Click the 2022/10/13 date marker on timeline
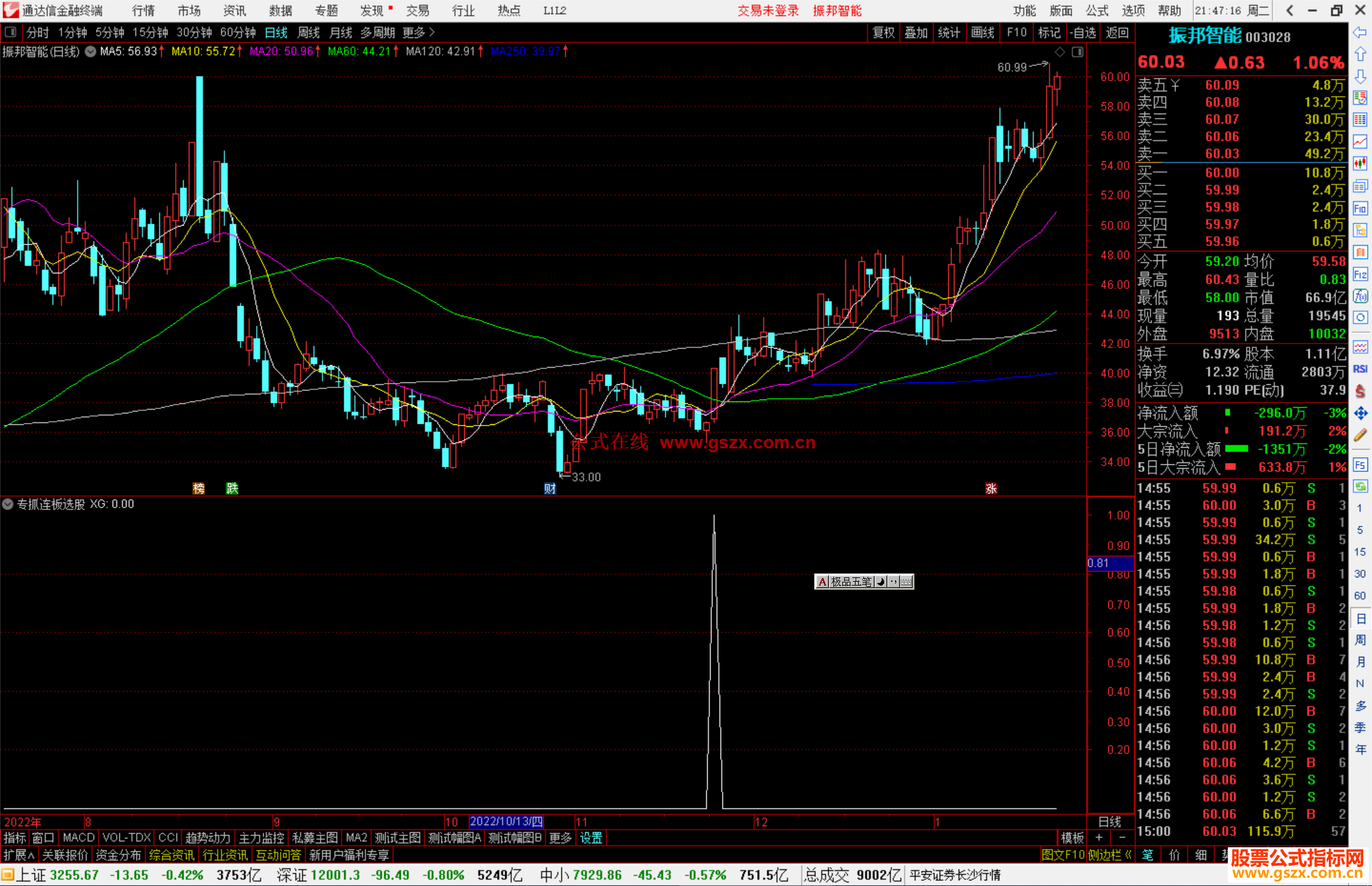This screenshot has width=1372, height=886. [x=506, y=821]
